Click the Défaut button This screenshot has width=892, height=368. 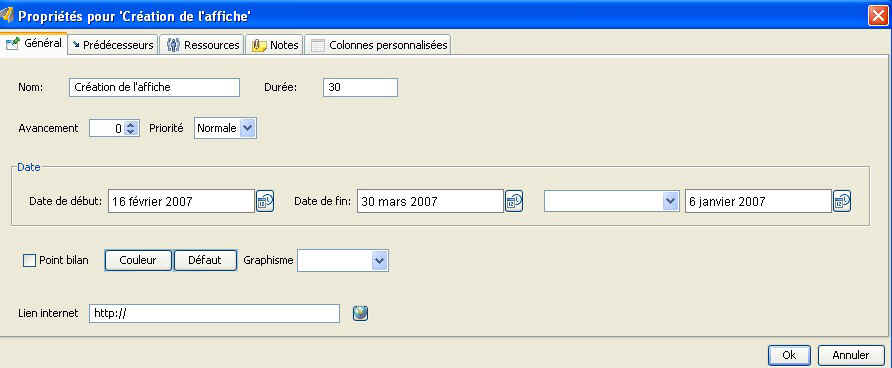tap(205, 261)
